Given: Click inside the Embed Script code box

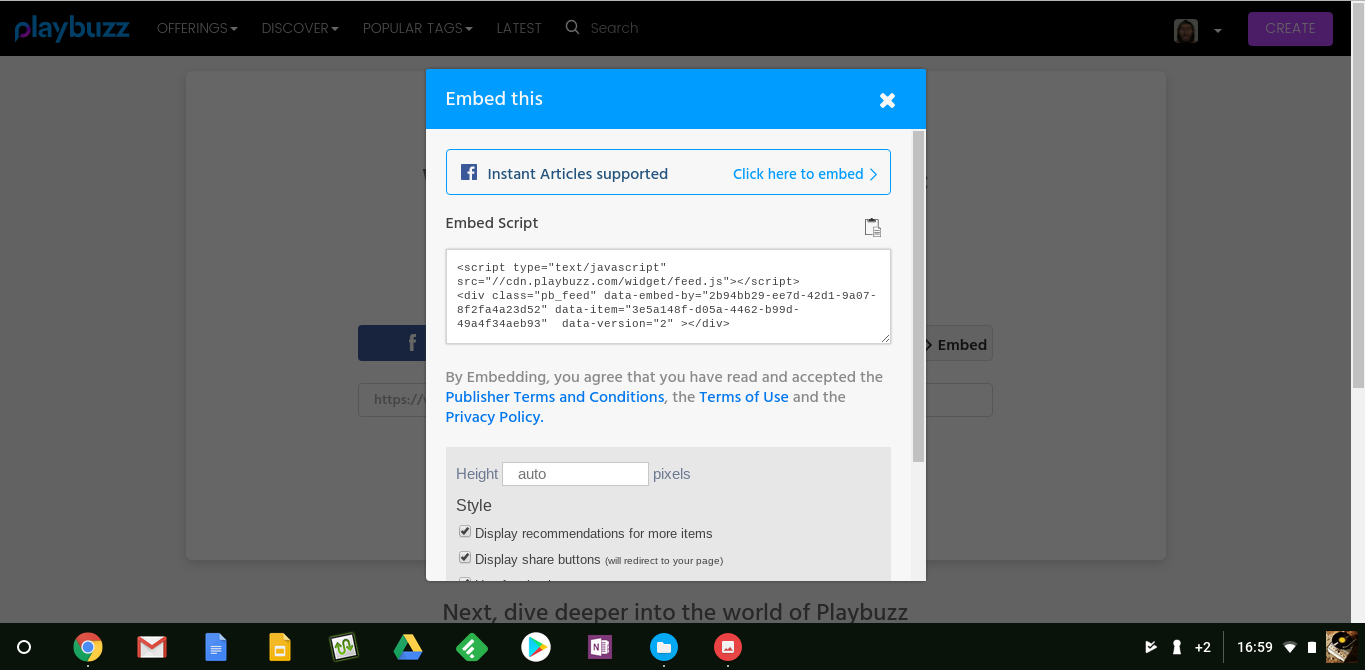Looking at the screenshot, I should point(668,296).
